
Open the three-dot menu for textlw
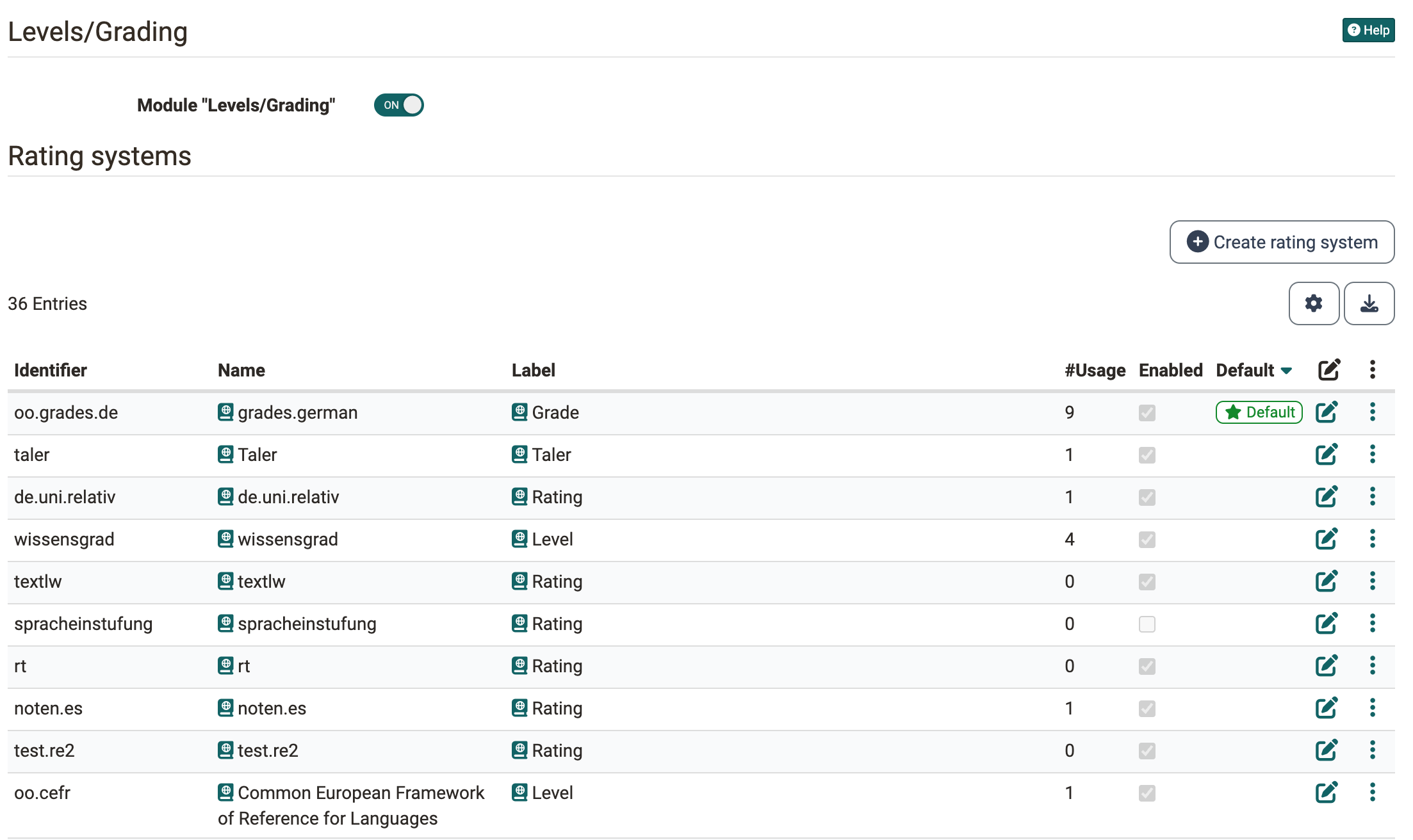pyautogui.click(x=1372, y=581)
